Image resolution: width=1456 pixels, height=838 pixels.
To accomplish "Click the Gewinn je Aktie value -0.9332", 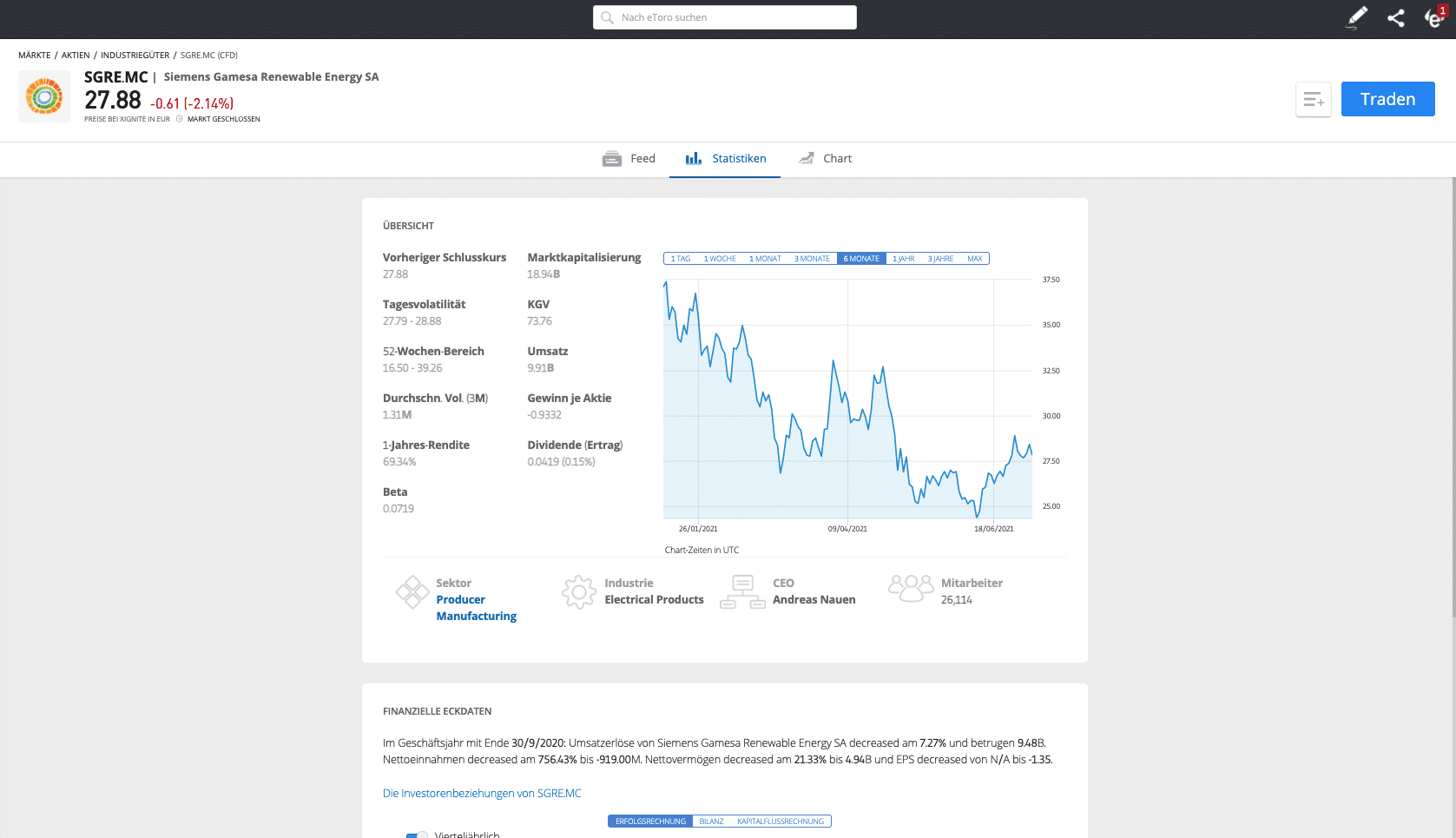I will click(544, 415).
